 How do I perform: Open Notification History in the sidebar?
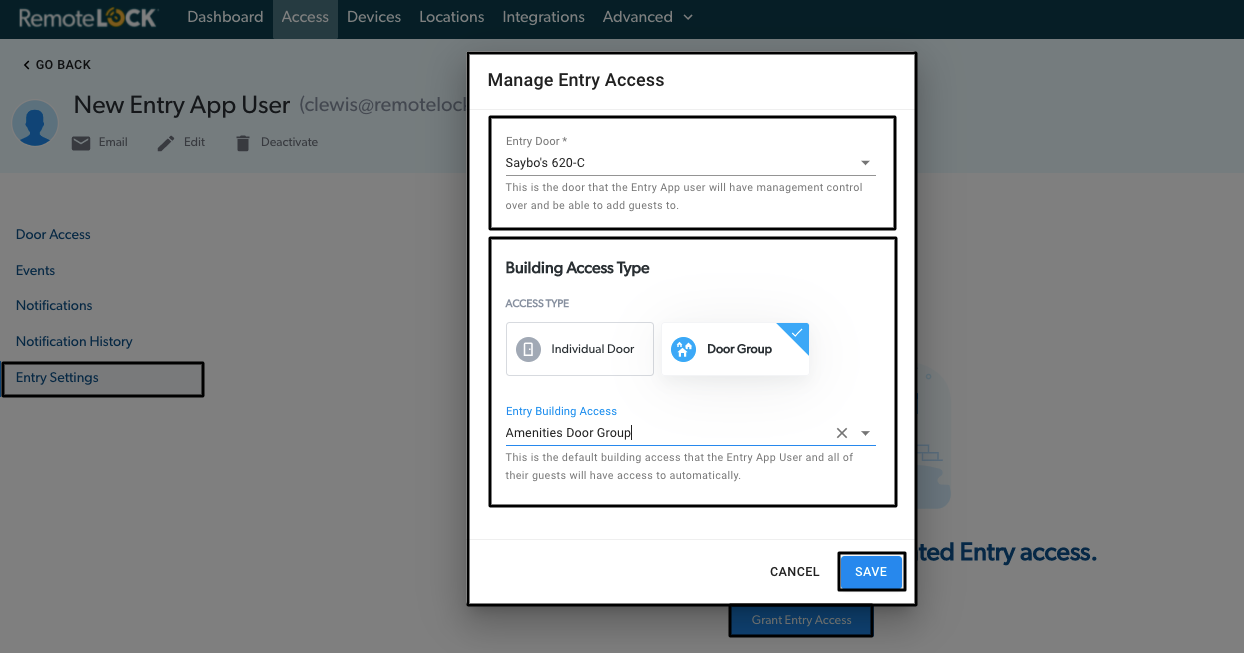(x=73, y=341)
